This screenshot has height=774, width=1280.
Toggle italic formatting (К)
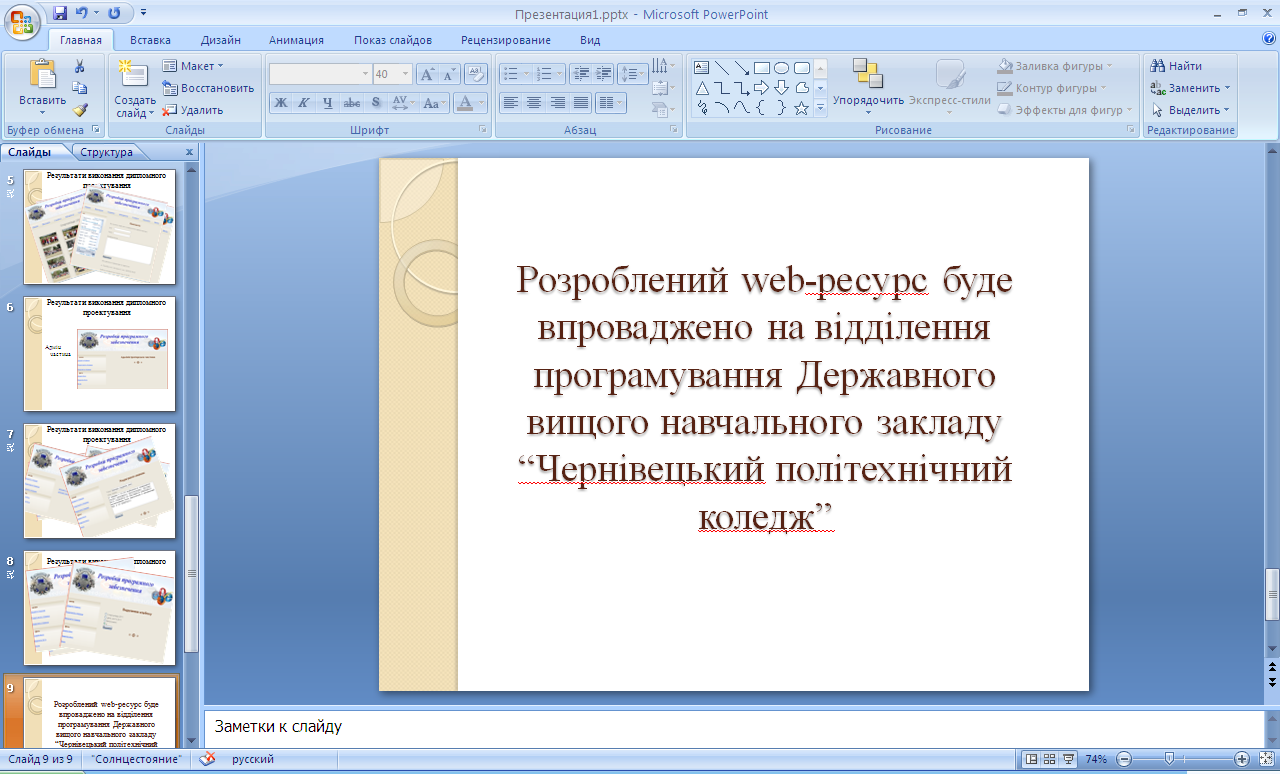304,102
